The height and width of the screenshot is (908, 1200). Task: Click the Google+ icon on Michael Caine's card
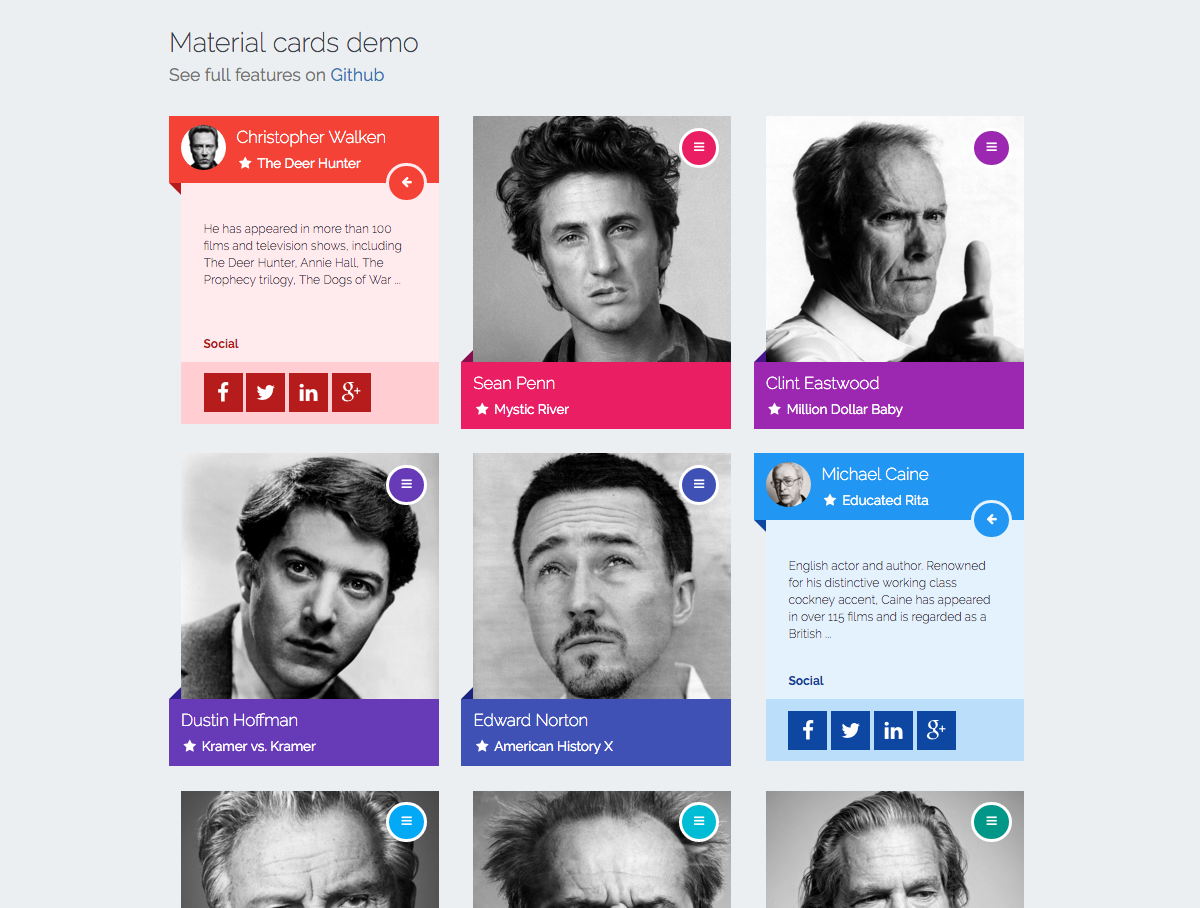click(936, 730)
